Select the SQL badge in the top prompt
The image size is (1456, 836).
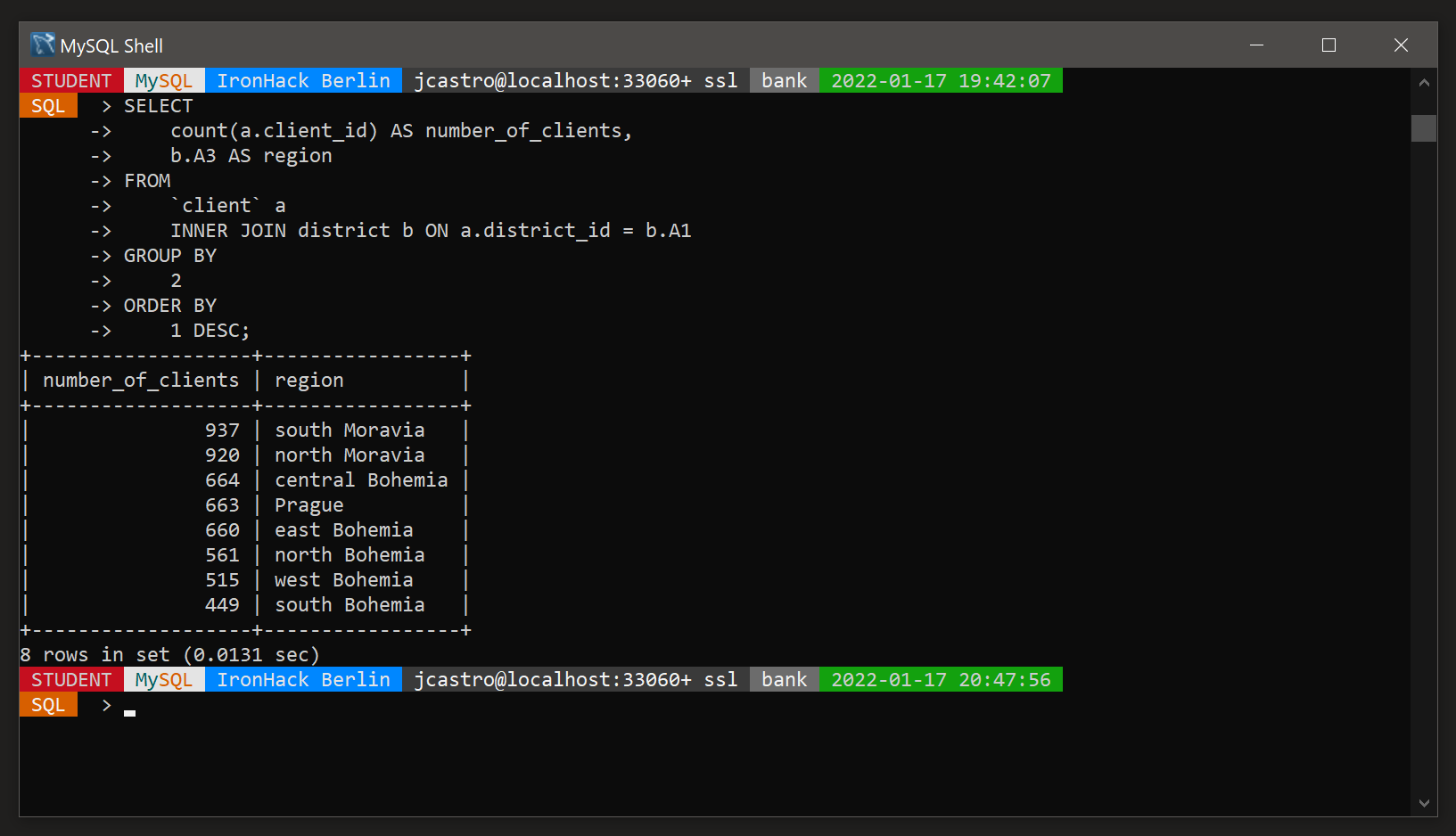tap(48, 104)
